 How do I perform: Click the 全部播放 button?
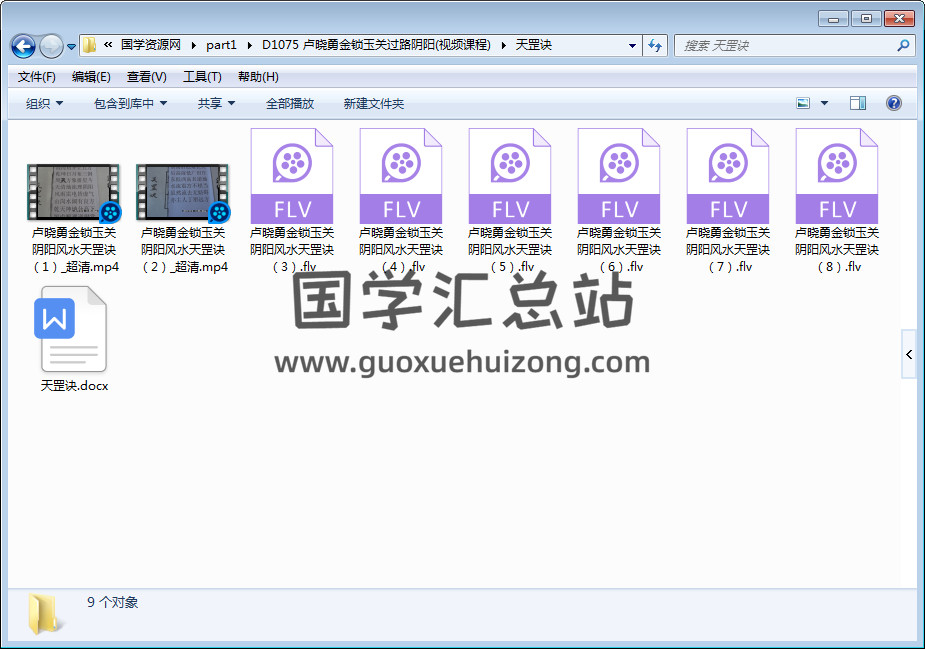[x=290, y=103]
